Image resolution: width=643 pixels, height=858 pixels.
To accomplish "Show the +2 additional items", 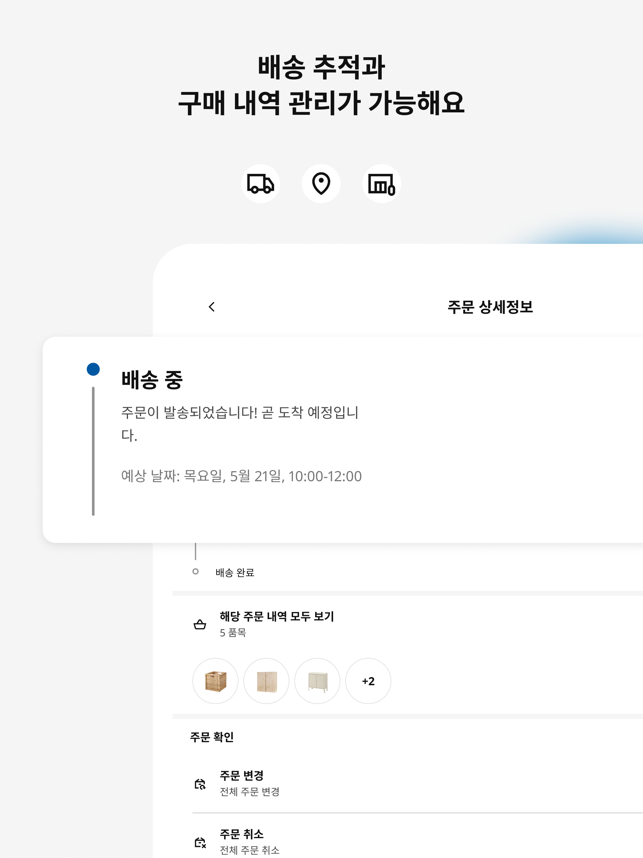I will point(368,681).
